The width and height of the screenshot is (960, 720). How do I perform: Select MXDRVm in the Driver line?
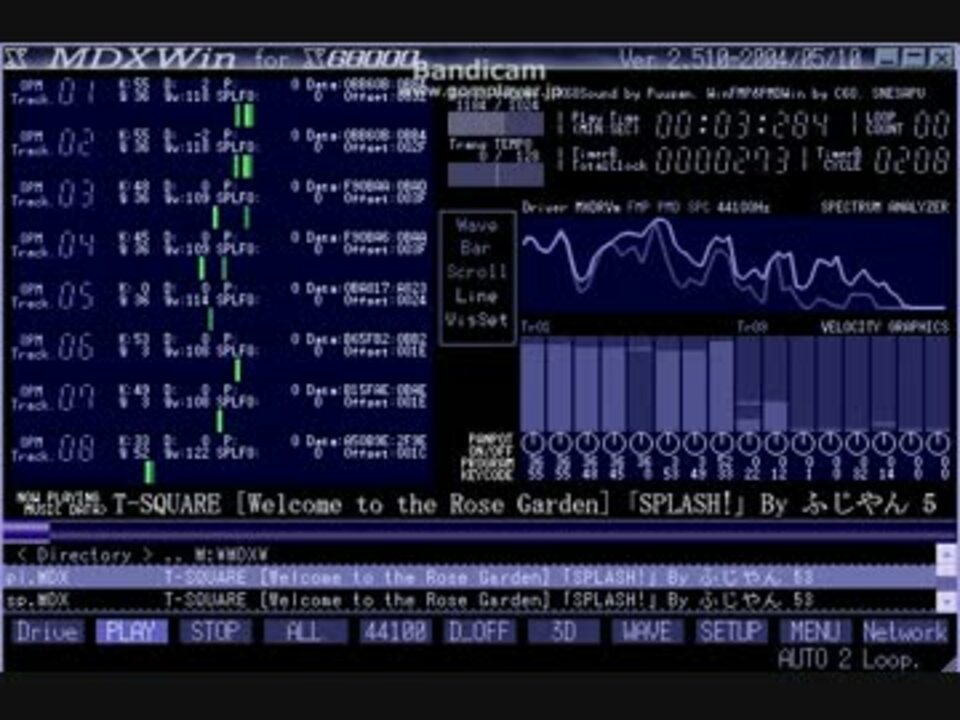[x=598, y=208]
